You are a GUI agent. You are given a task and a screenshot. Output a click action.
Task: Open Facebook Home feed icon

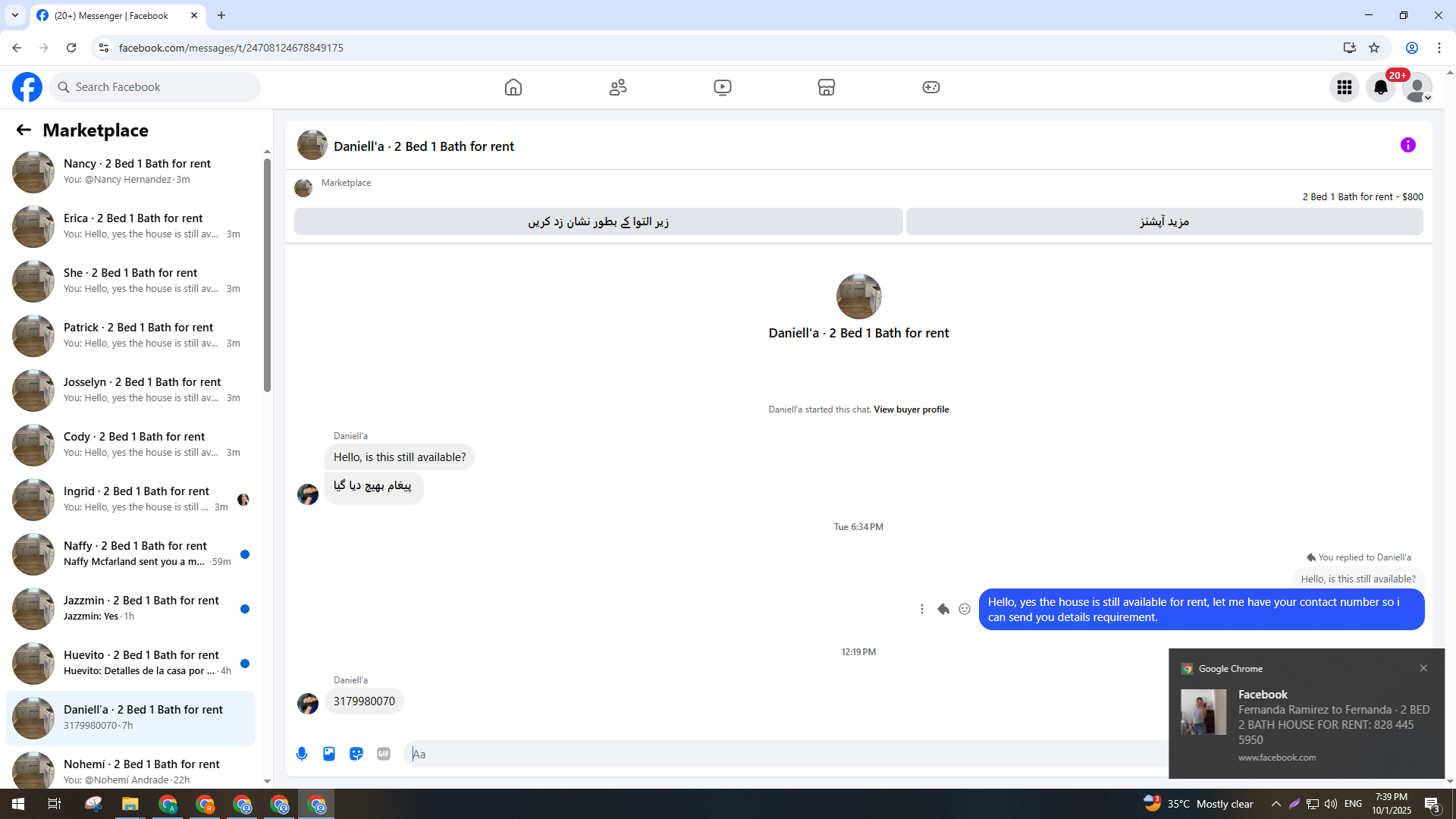(x=513, y=87)
